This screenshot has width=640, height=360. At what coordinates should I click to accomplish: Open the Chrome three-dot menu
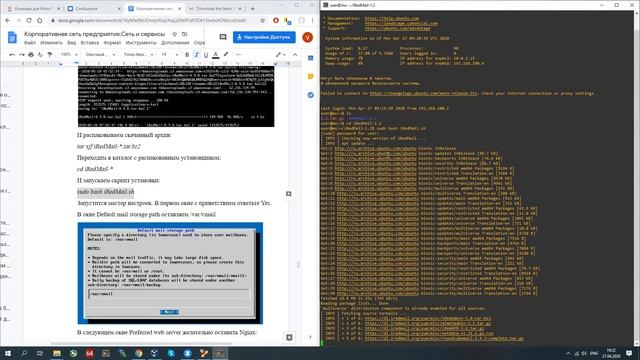(x=313, y=20)
